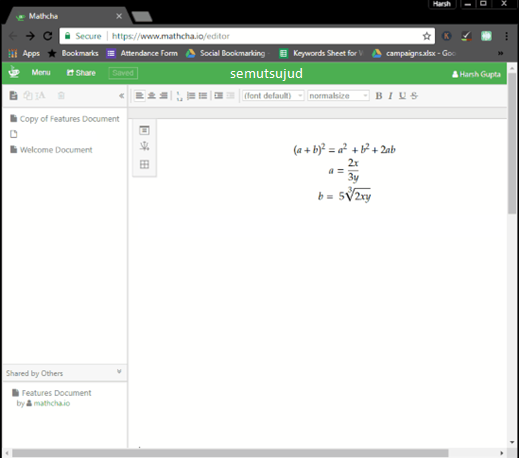The width and height of the screenshot is (519, 458).
Task: Open Copy of Features Document
Action: [x=65, y=119]
